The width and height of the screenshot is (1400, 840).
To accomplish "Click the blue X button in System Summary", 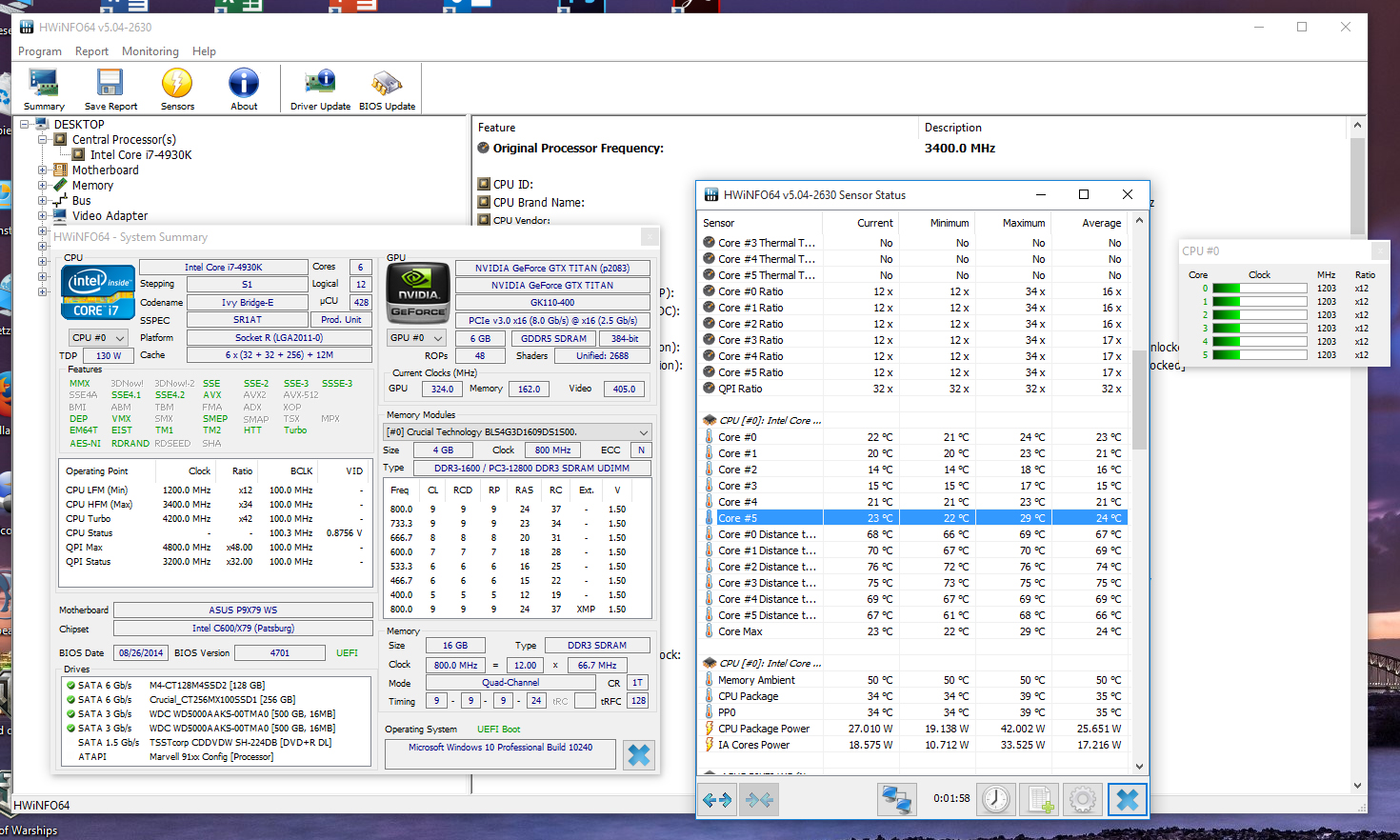I will tap(639, 755).
